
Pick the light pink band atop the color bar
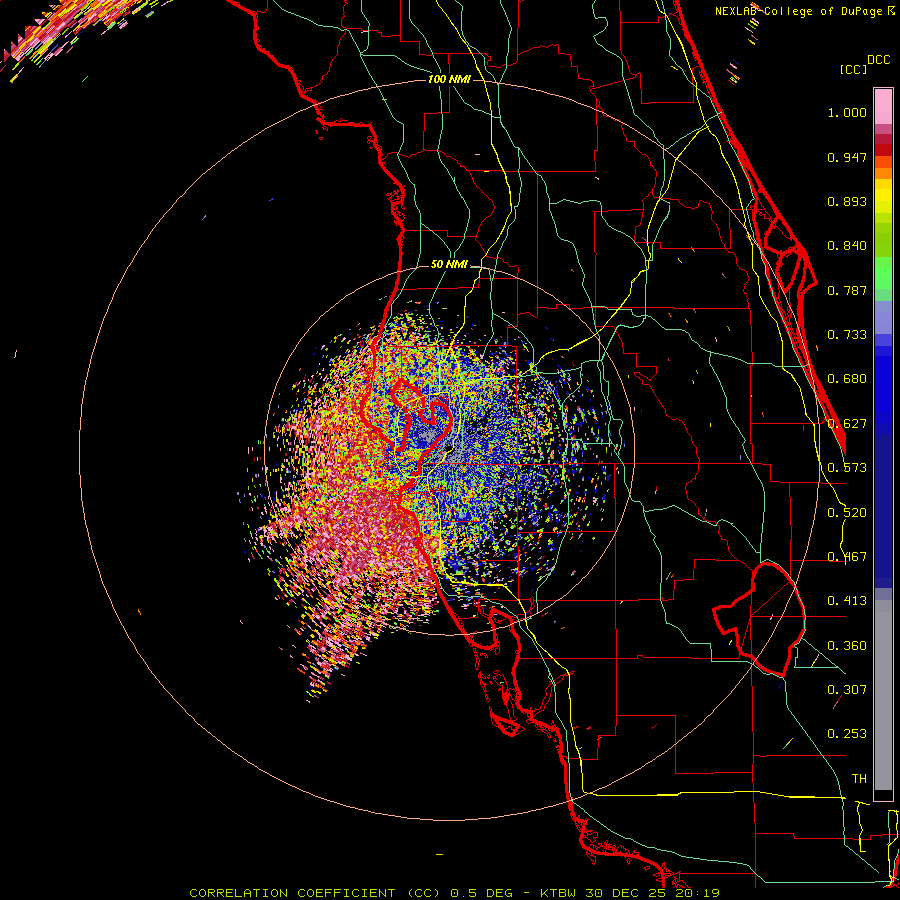(883, 106)
